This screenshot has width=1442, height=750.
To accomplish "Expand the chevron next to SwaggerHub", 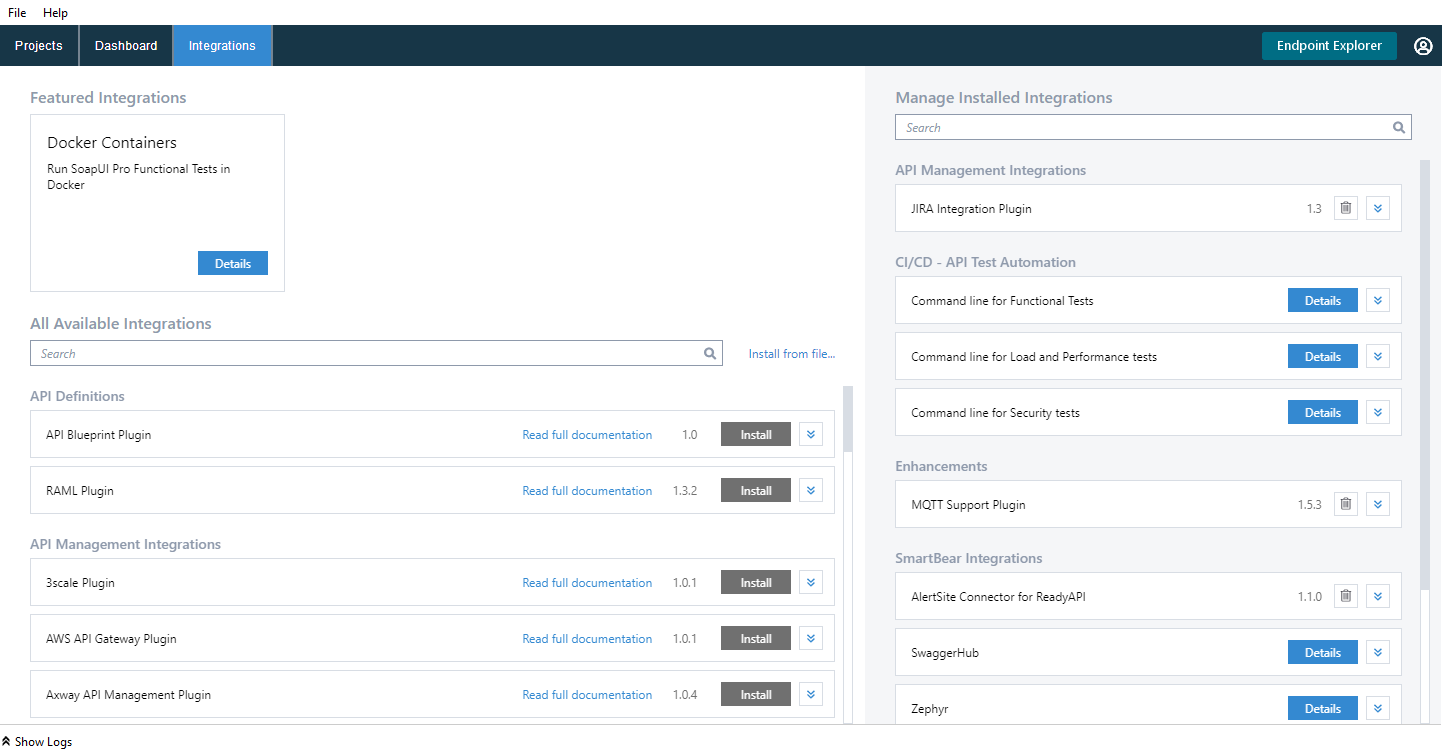I will [x=1378, y=652].
